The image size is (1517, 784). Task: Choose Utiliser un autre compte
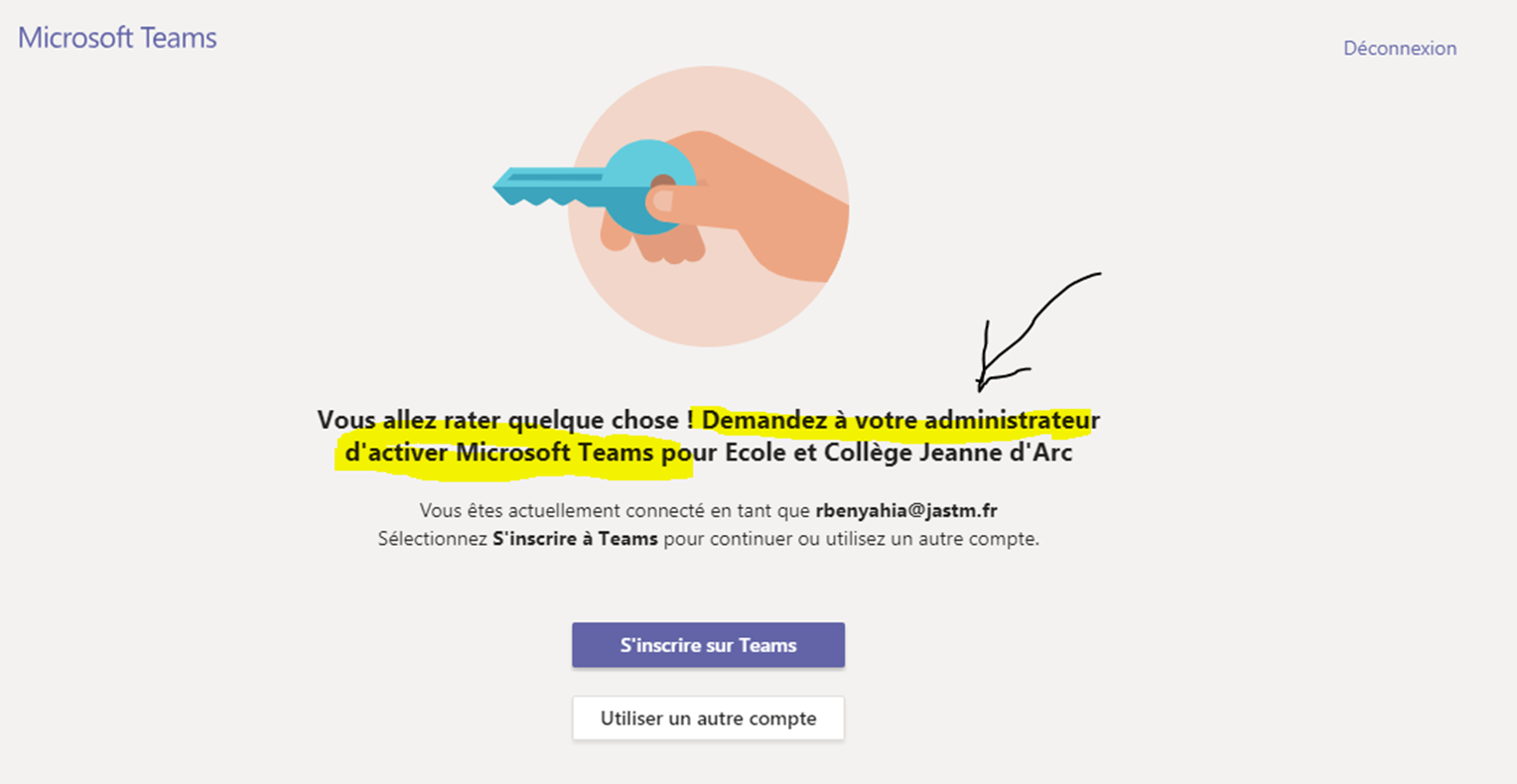click(x=708, y=719)
